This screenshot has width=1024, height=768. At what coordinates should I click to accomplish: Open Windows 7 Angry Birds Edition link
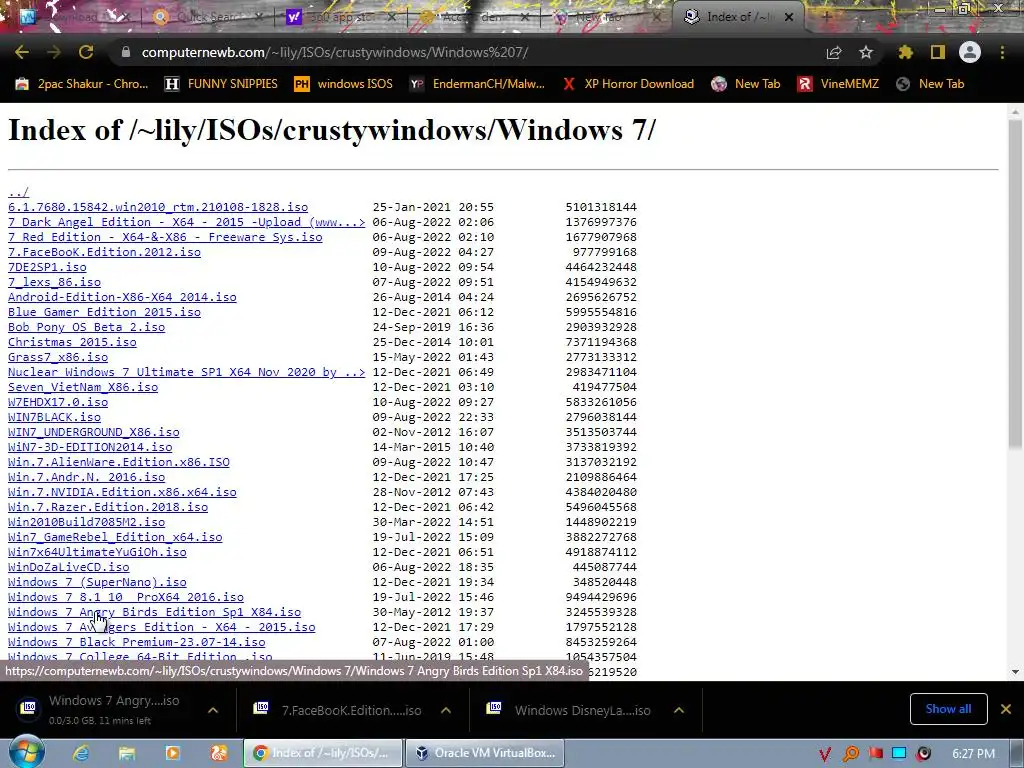point(154,613)
